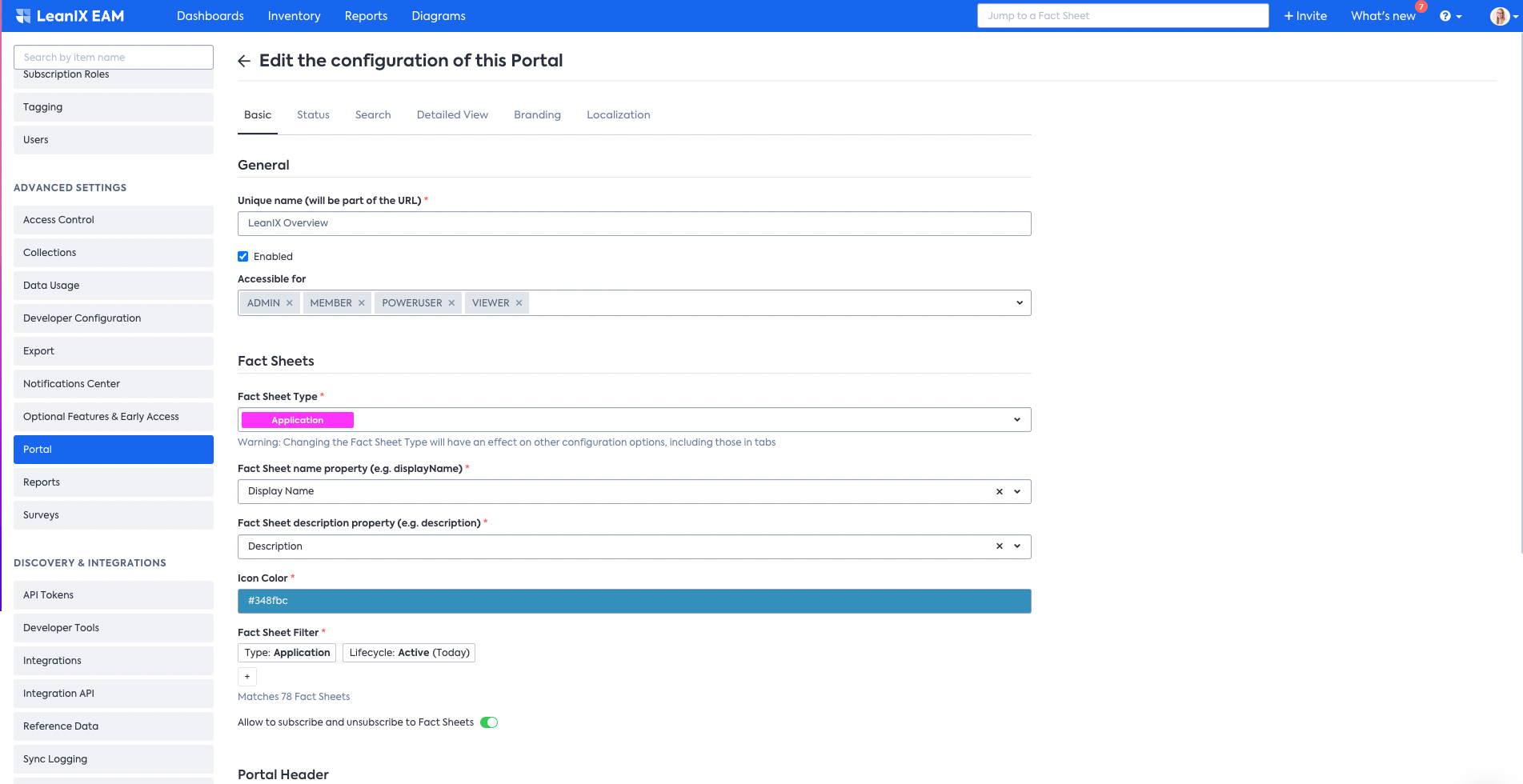Screen dimensions: 1523x784
Task: Switch to the Status tab
Action: pyautogui.click(x=313, y=115)
